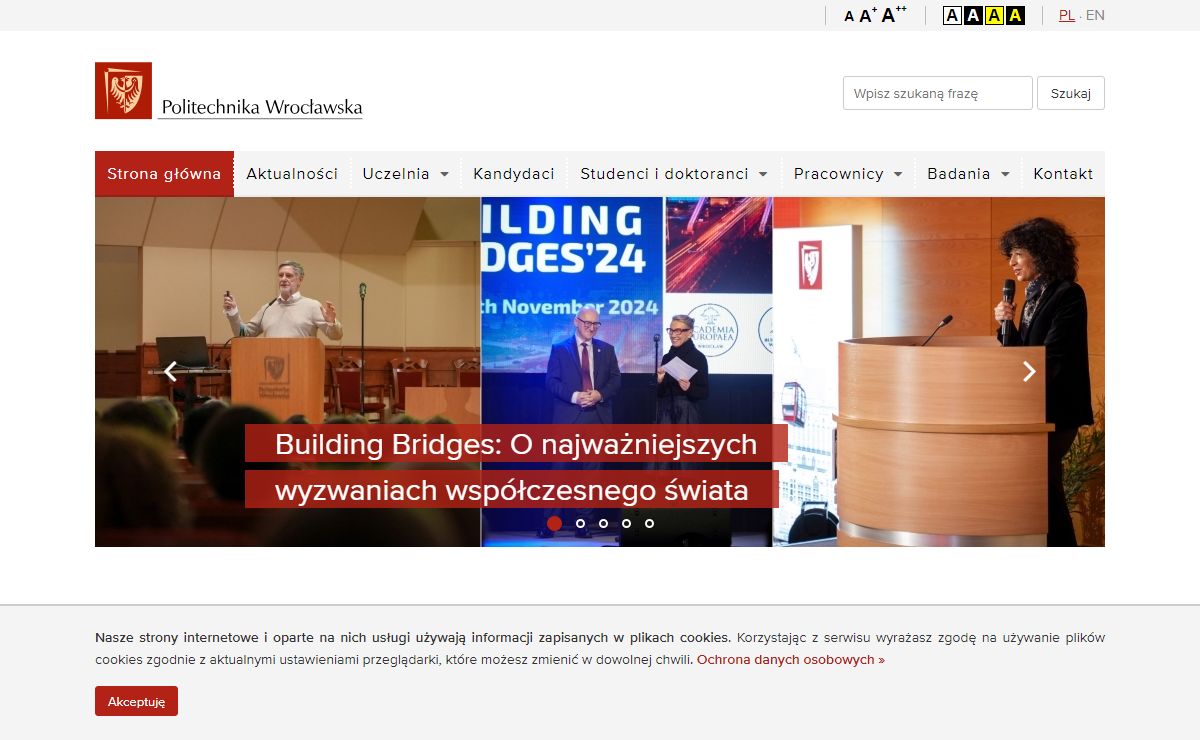Expand the Pracownicy dropdown arrow

coord(898,175)
